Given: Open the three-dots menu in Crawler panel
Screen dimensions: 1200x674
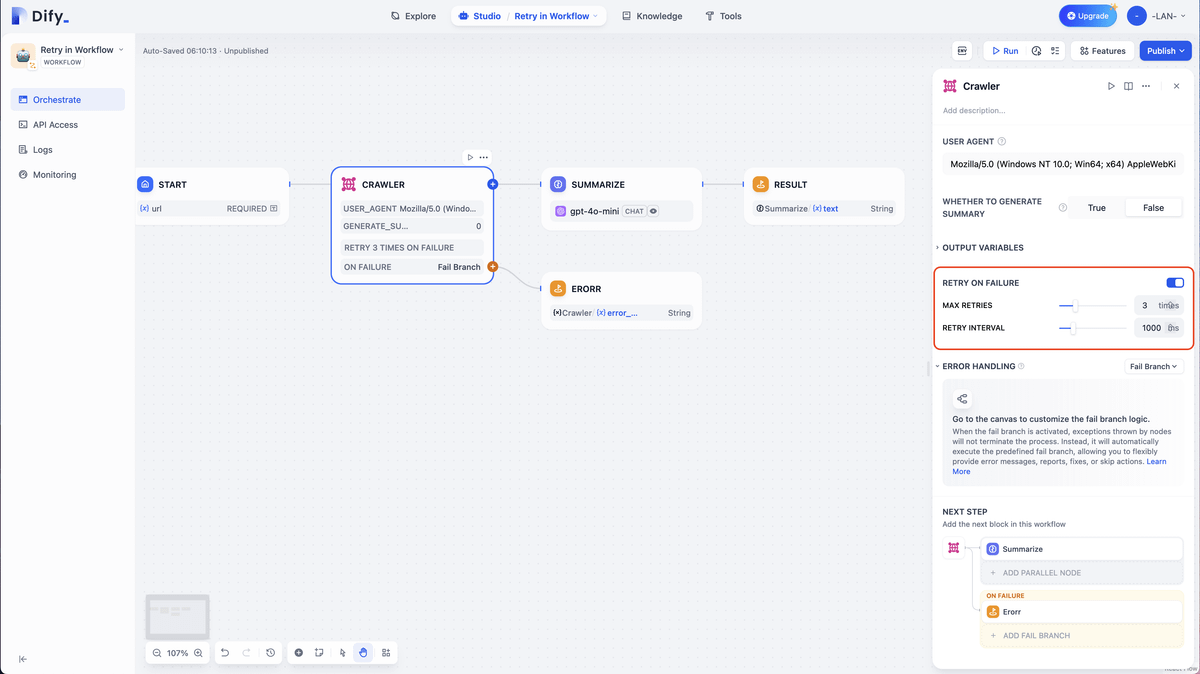Looking at the screenshot, I should 1146,86.
